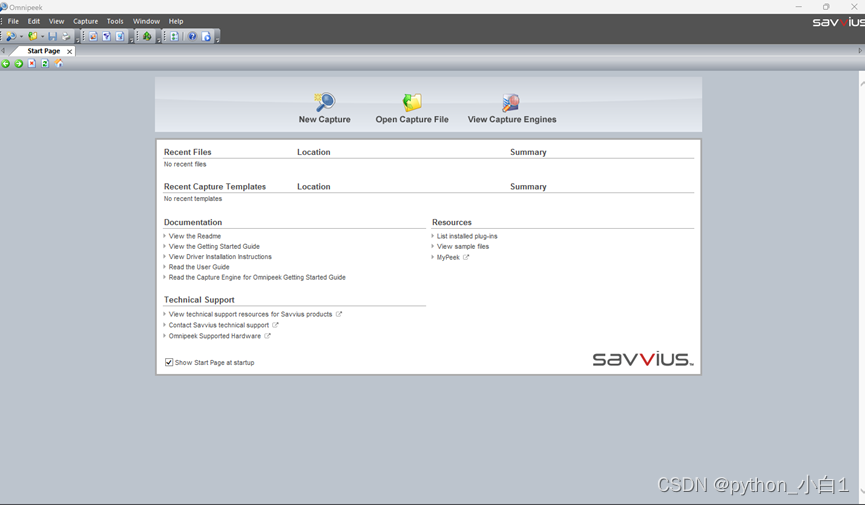The image size is (865, 505).
Task: Open the File menu
Action: [x=13, y=22]
